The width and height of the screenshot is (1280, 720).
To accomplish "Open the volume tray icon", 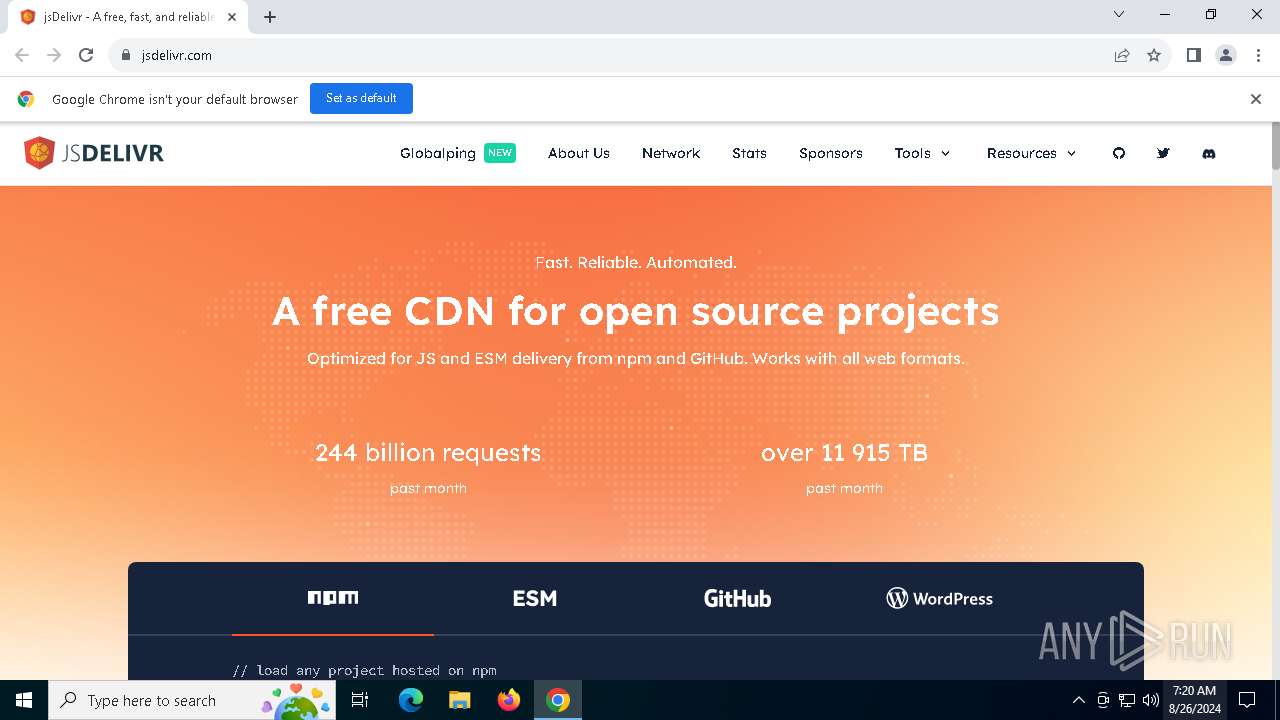I will 1151,700.
